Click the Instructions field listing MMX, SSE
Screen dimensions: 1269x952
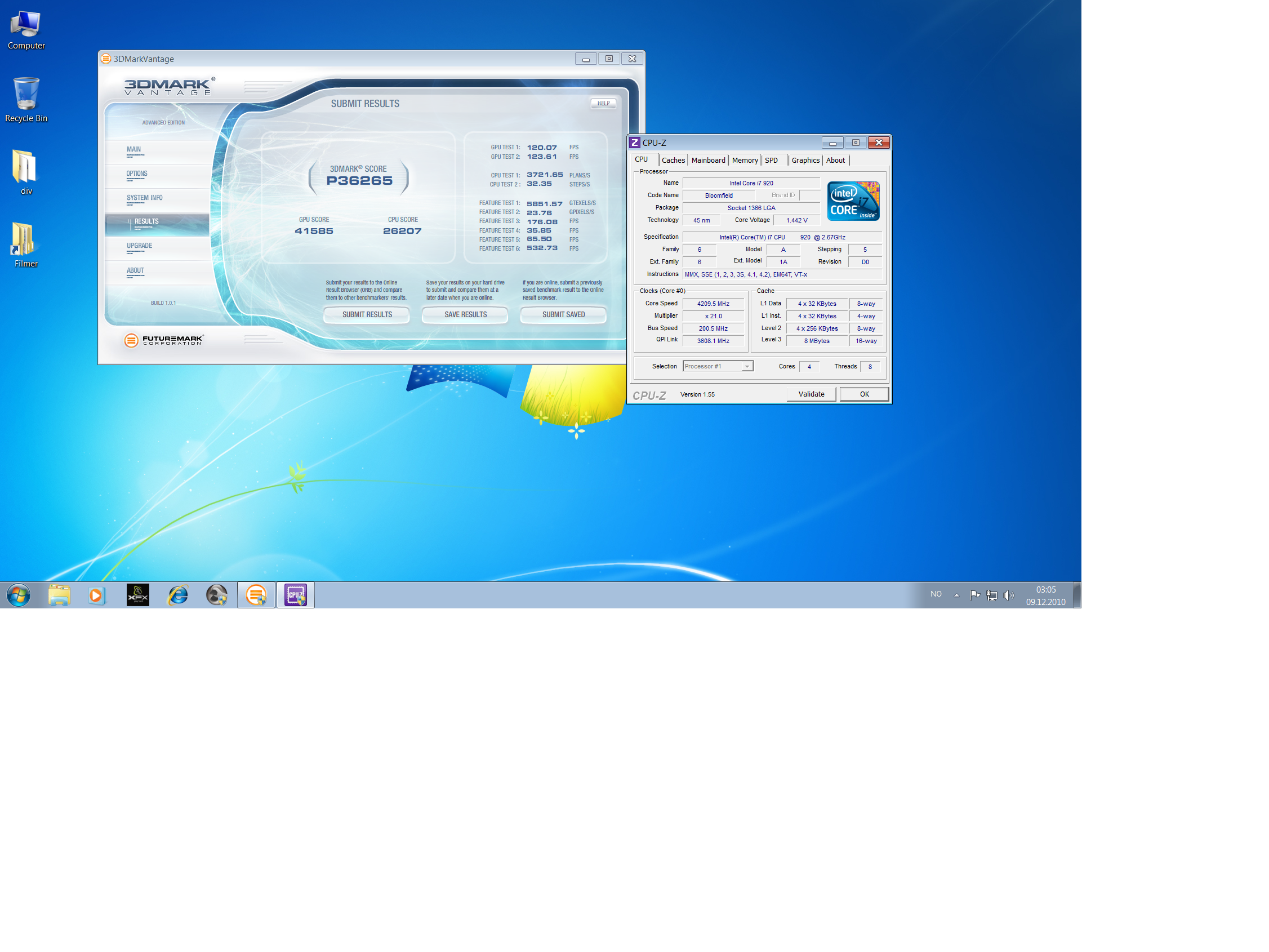(x=782, y=274)
